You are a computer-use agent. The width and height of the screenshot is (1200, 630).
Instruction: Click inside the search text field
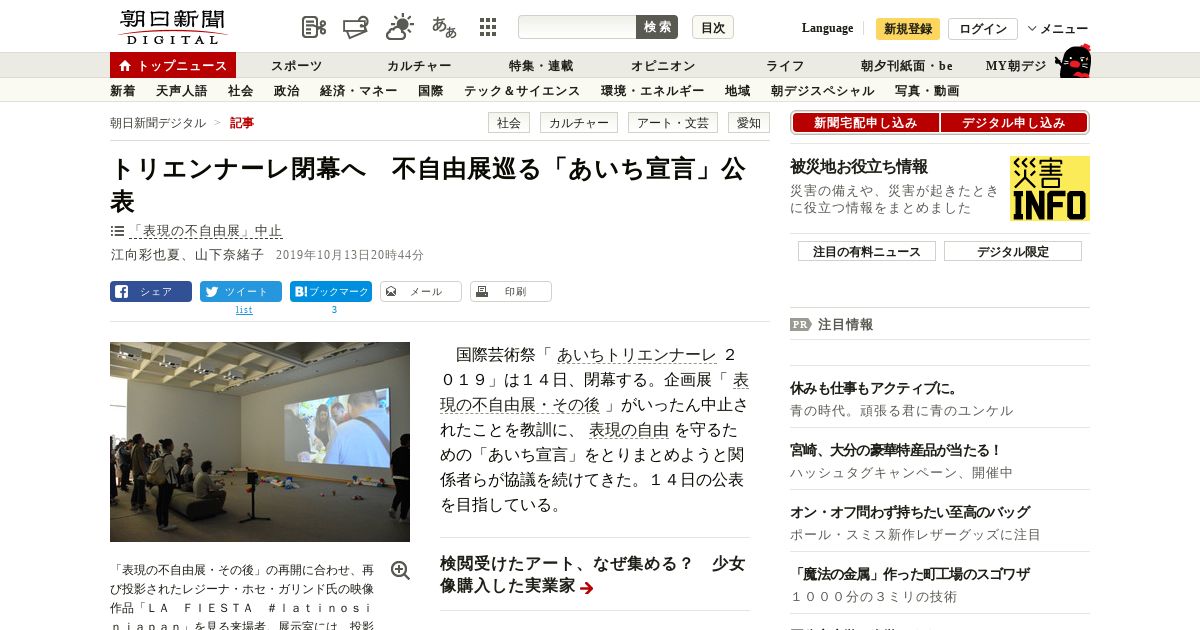[x=577, y=27]
